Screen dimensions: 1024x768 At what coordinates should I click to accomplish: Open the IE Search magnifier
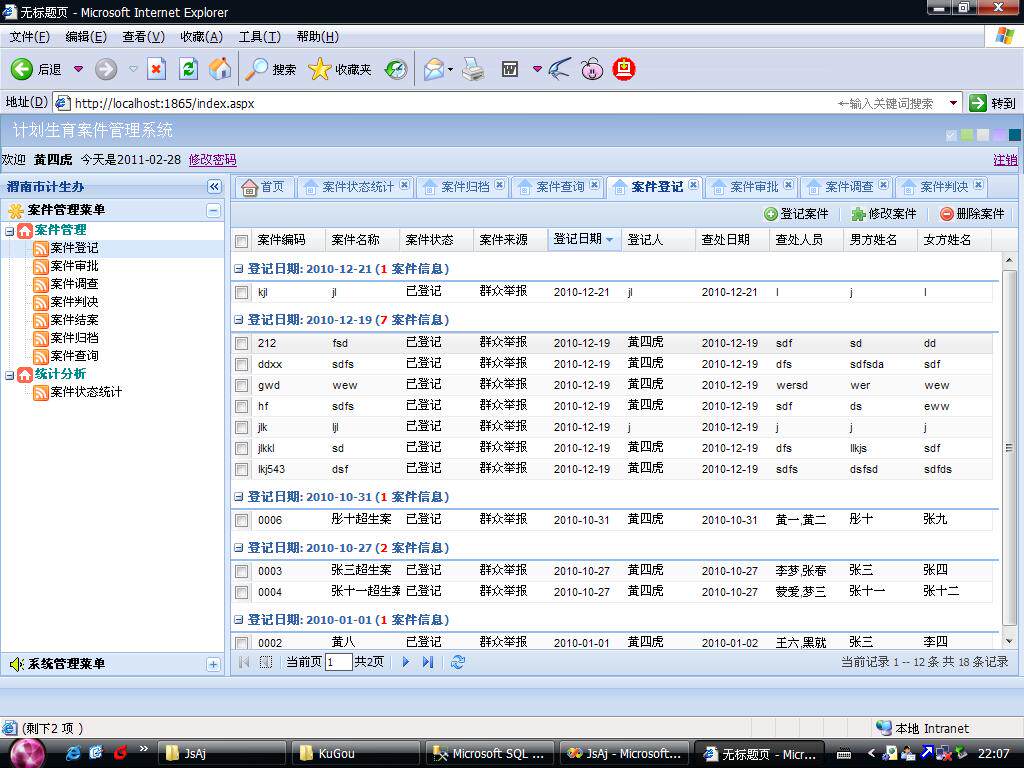tap(256, 69)
